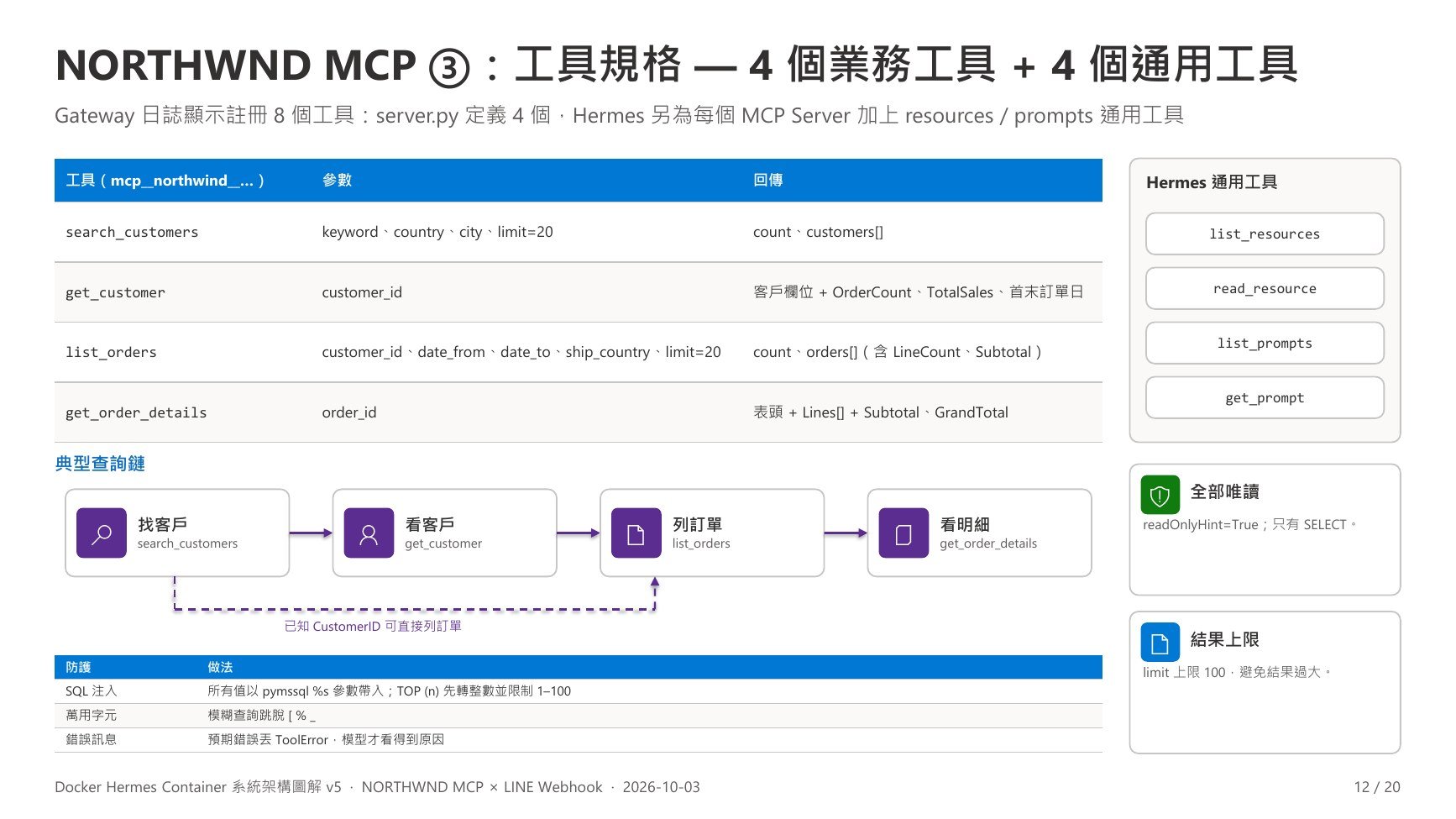Viewport: 1456px width, 819px height.
Task: Click the 典型查詢鏈 heading
Action: click(100, 464)
